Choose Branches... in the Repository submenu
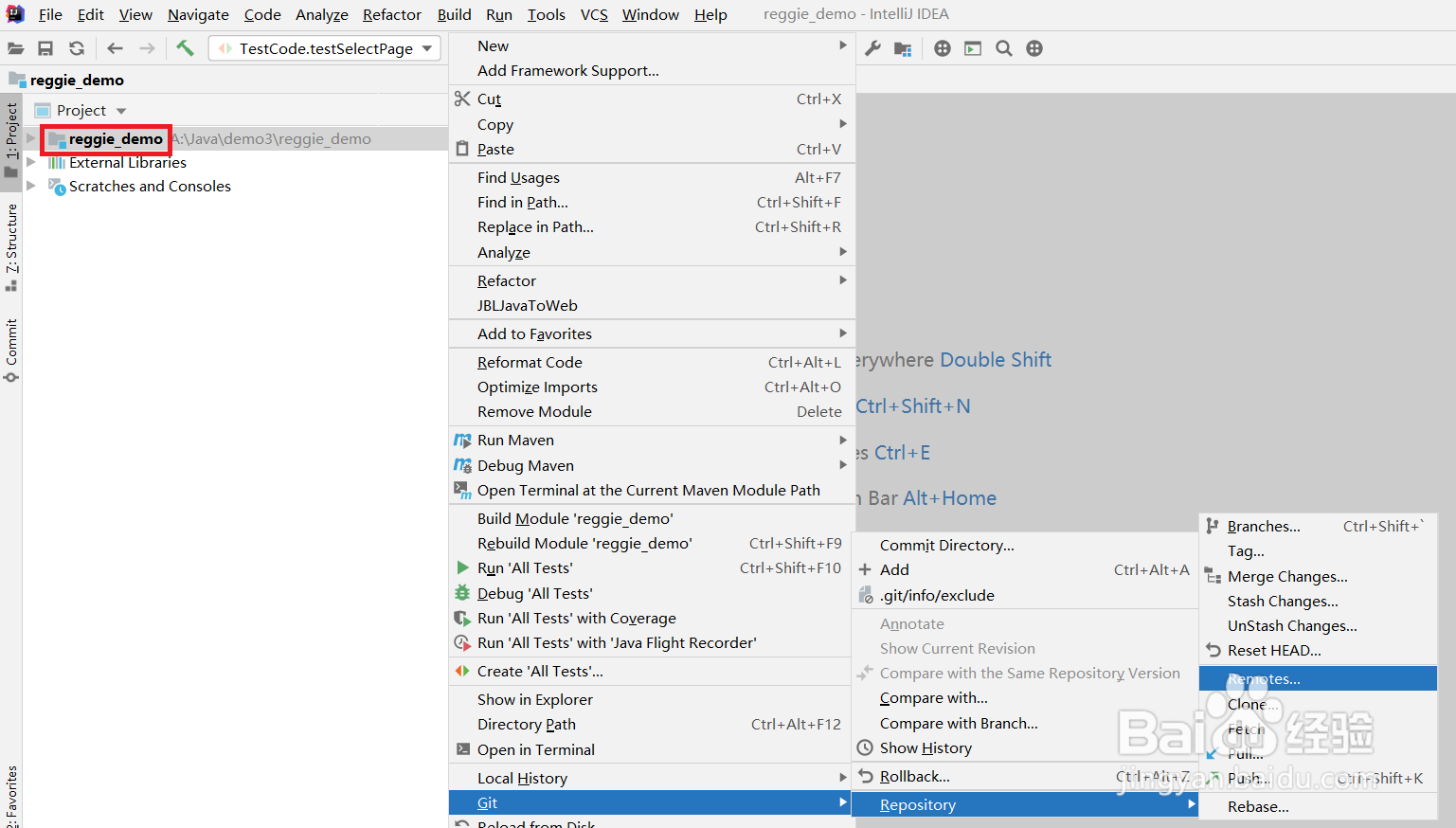Image resolution: width=1456 pixels, height=828 pixels. point(1318,526)
